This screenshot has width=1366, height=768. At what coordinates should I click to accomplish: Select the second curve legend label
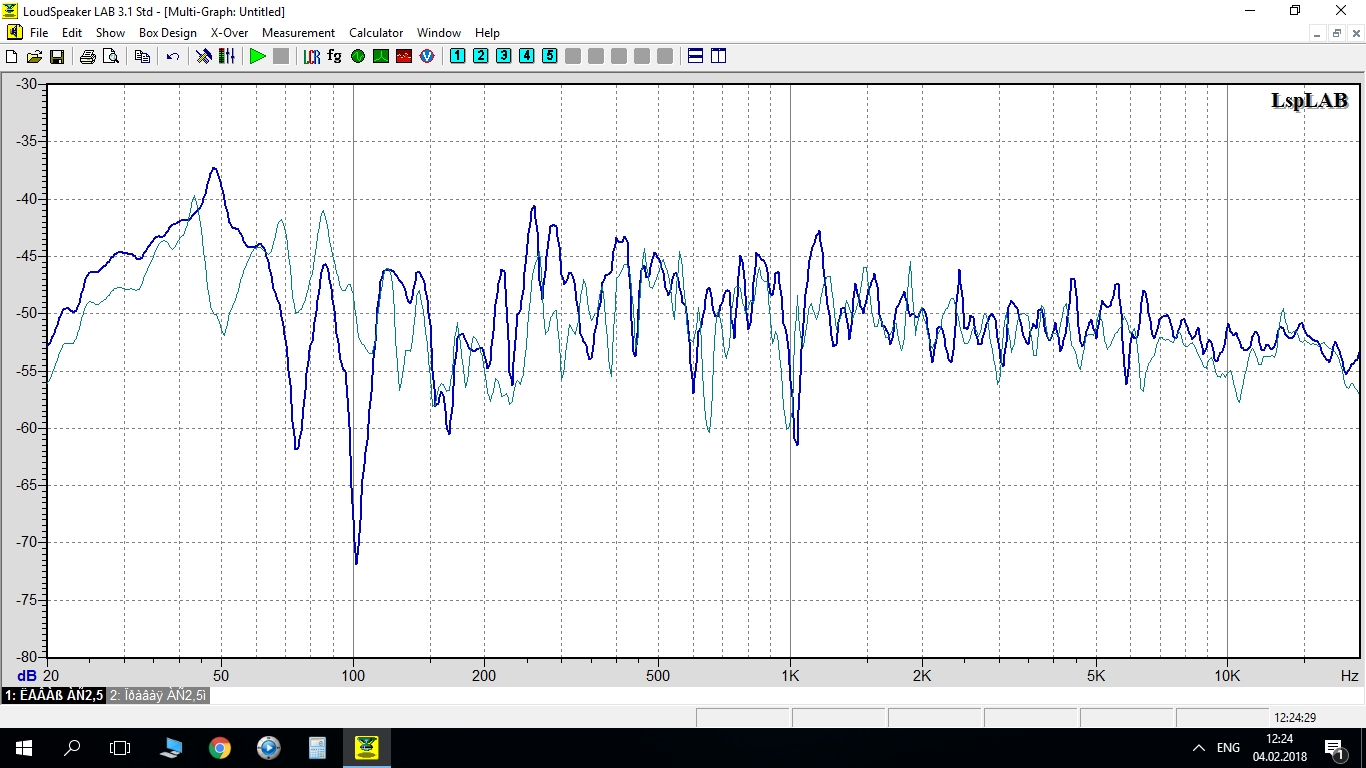158,695
